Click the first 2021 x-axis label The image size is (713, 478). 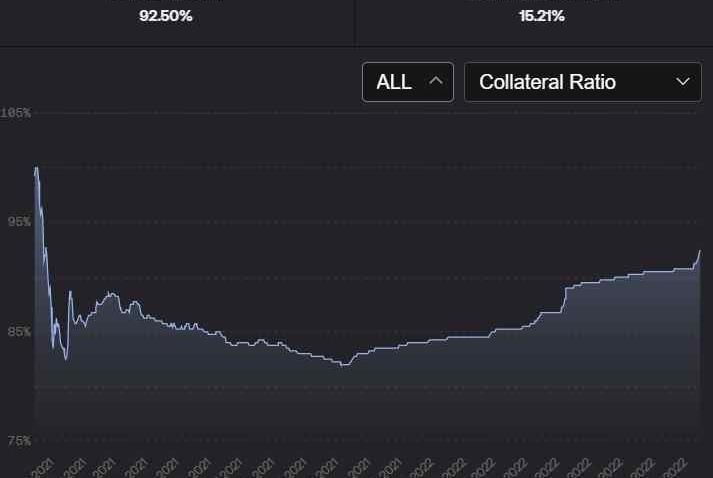click(43, 467)
